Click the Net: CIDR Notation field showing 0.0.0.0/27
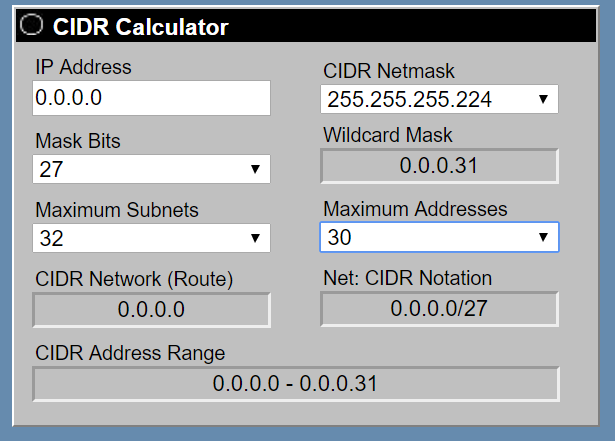This screenshot has height=441, width=615. (x=439, y=308)
